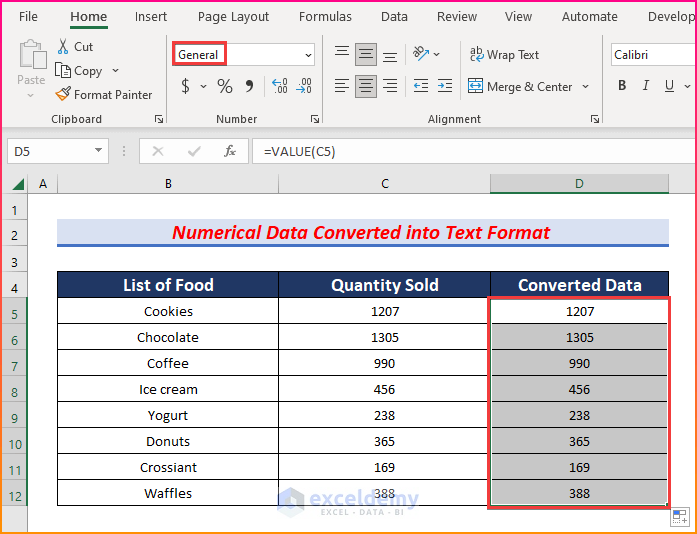Viewport: 697px width, 534px height.
Task: Apply Percent Style format
Action: [x=225, y=86]
